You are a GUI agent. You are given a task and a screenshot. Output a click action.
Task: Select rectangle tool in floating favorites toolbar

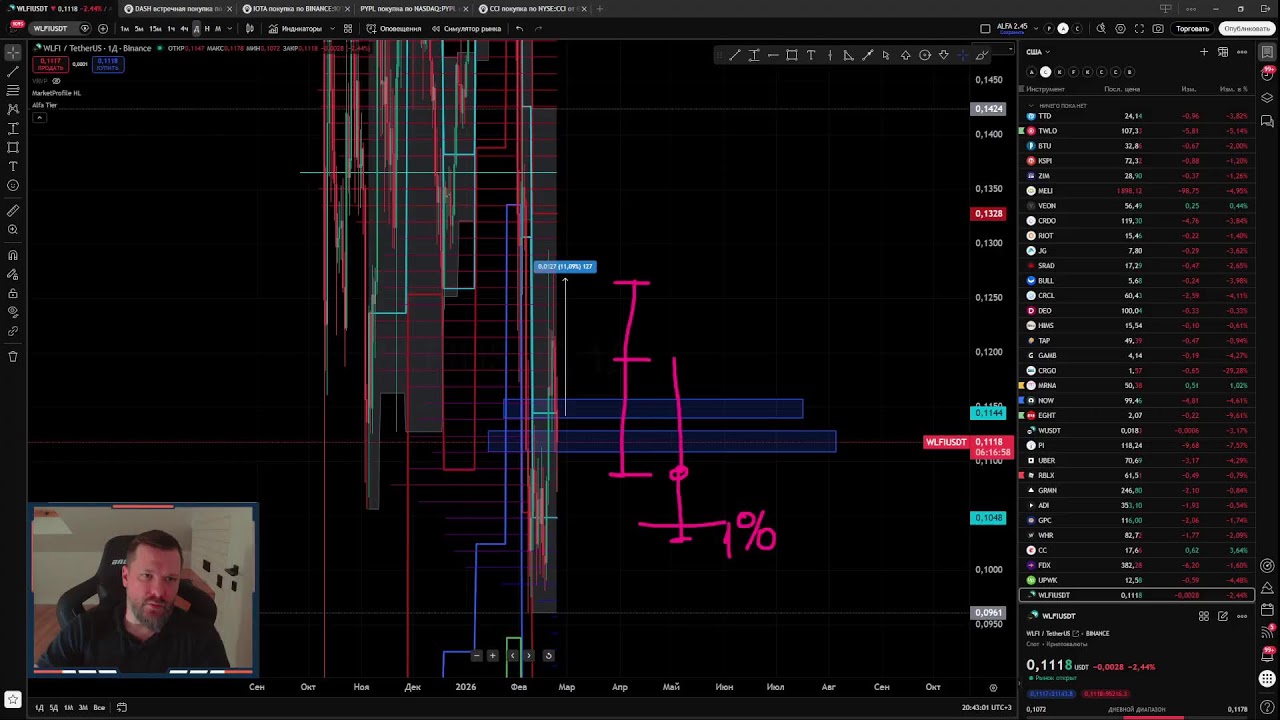(x=792, y=55)
